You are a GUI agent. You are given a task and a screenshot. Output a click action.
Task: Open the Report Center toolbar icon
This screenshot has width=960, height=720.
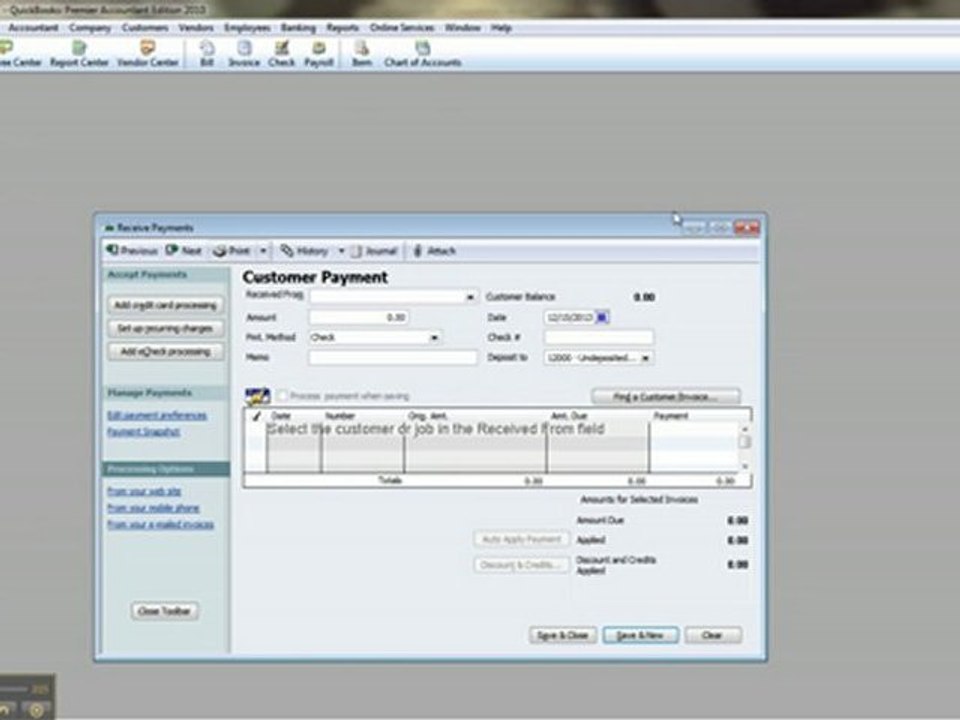(79, 53)
